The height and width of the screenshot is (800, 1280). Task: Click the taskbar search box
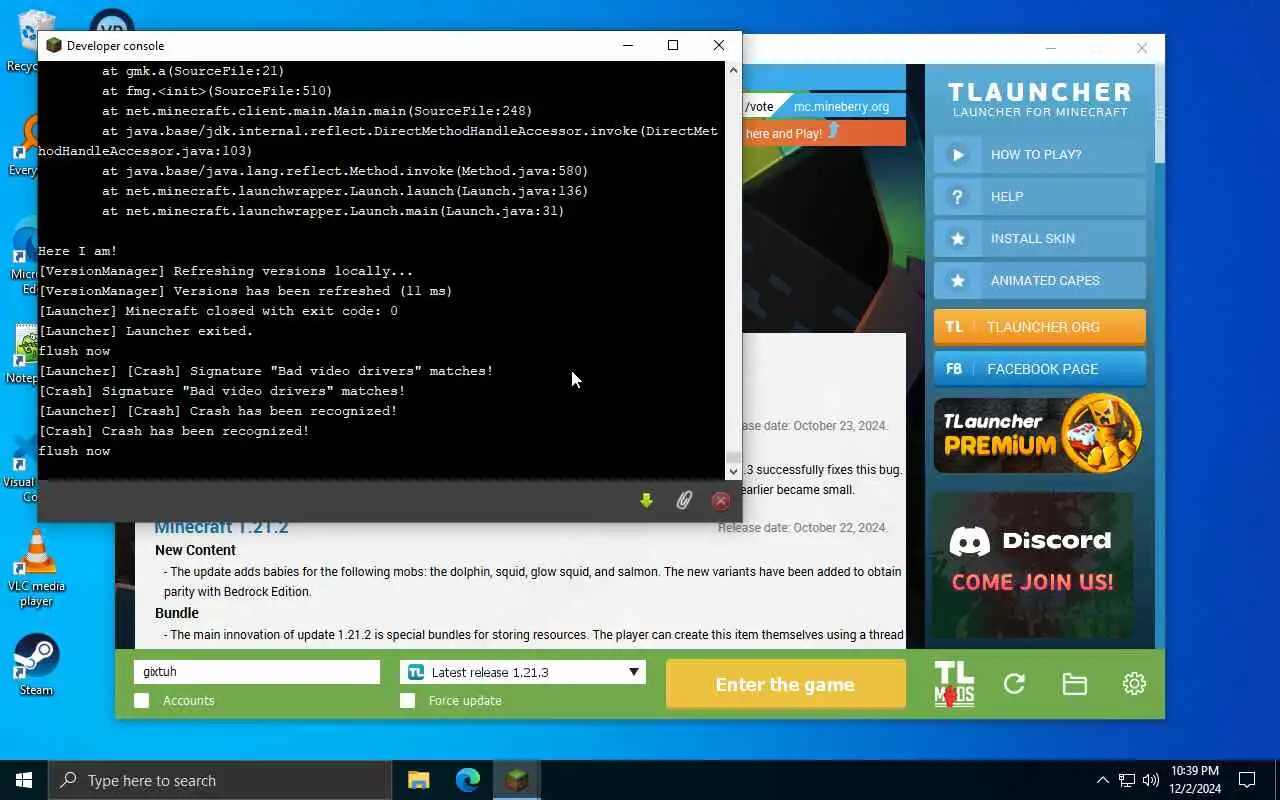(220, 780)
